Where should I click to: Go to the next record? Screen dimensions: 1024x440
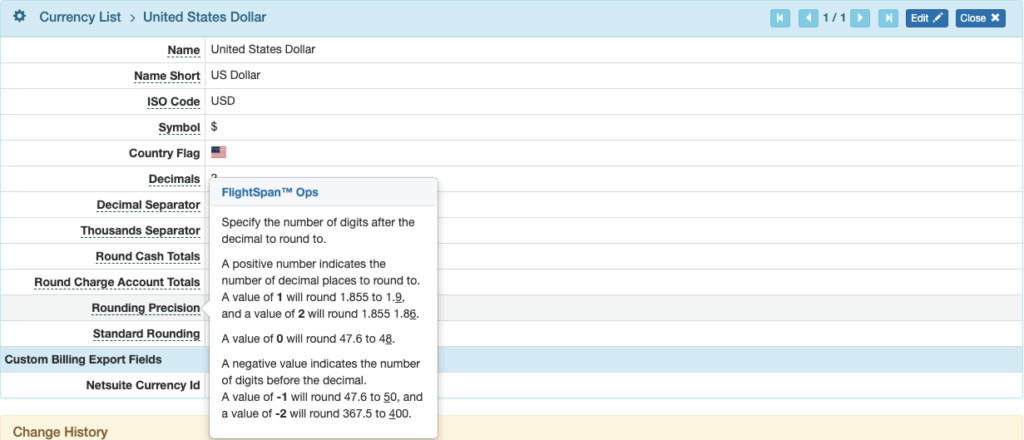(x=859, y=18)
